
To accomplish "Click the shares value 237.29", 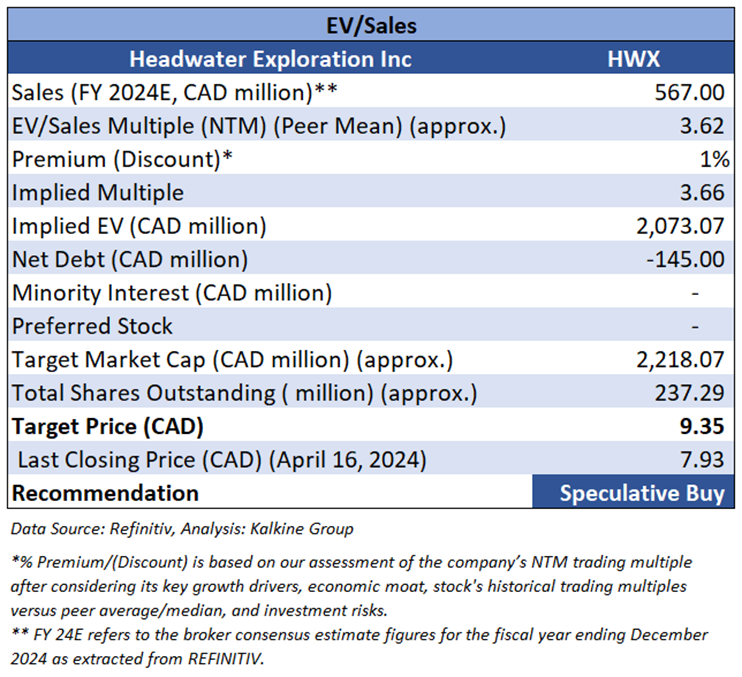I will pos(689,393).
